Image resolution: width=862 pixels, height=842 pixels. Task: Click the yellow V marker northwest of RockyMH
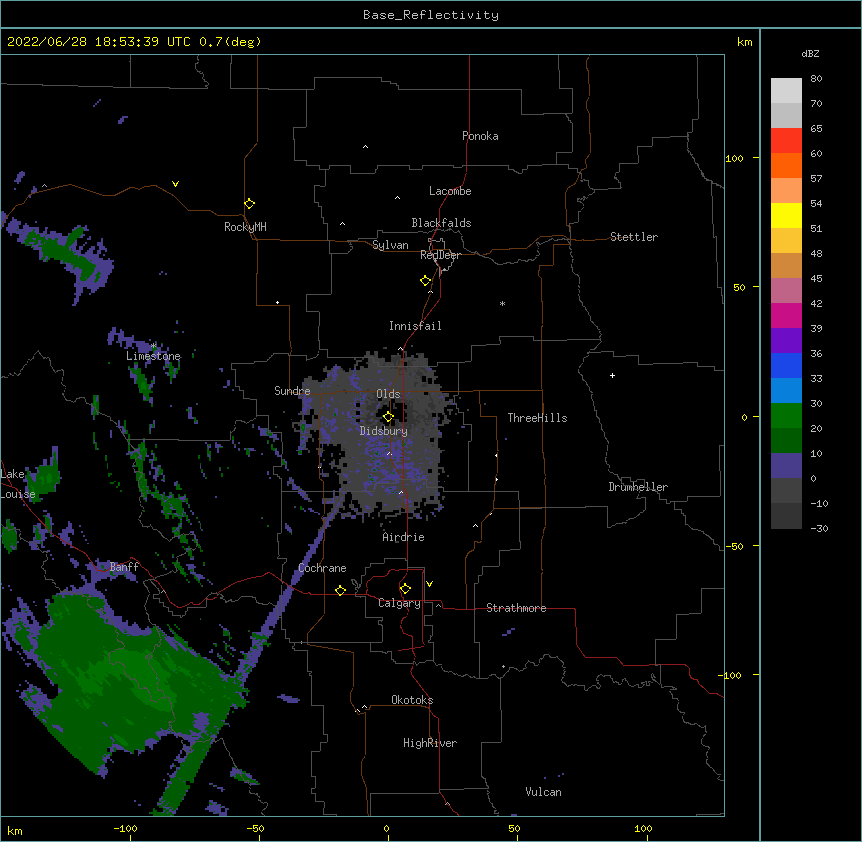(x=175, y=184)
